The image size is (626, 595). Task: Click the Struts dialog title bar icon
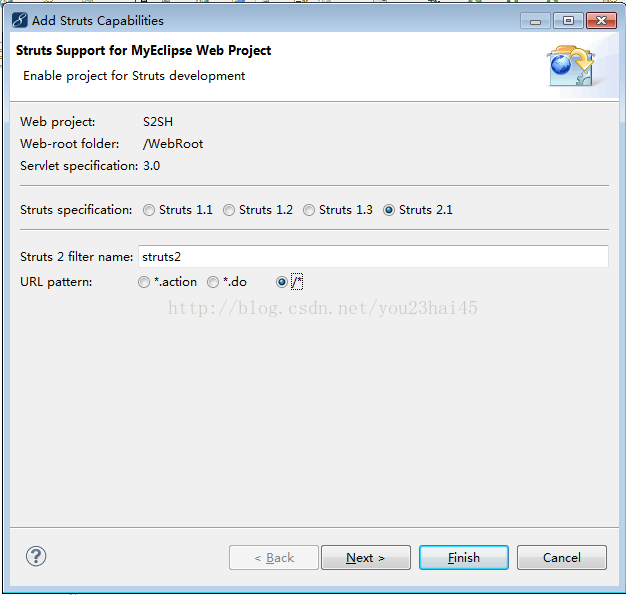pyautogui.click(x=20, y=20)
